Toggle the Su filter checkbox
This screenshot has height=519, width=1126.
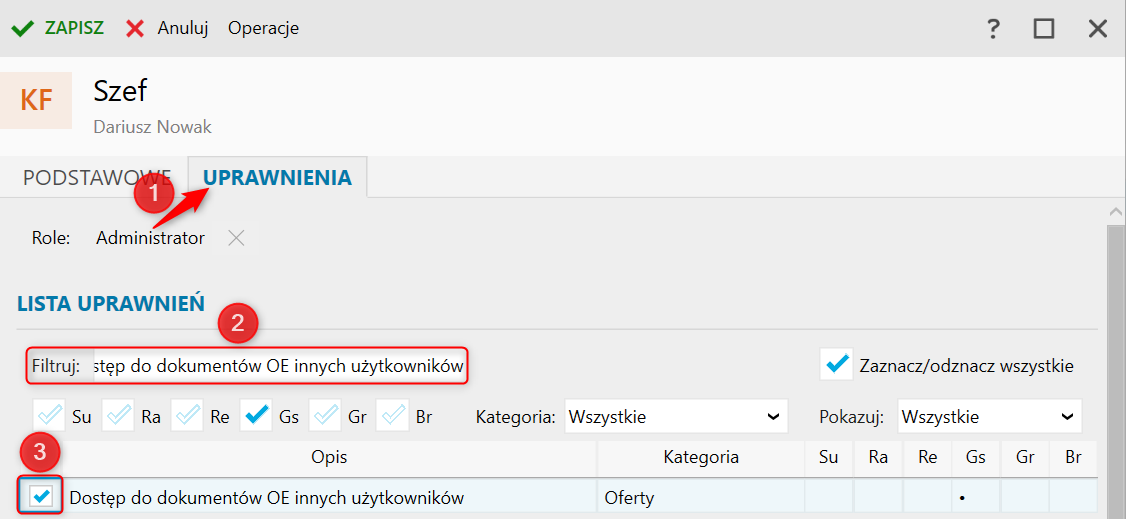point(49,416)
